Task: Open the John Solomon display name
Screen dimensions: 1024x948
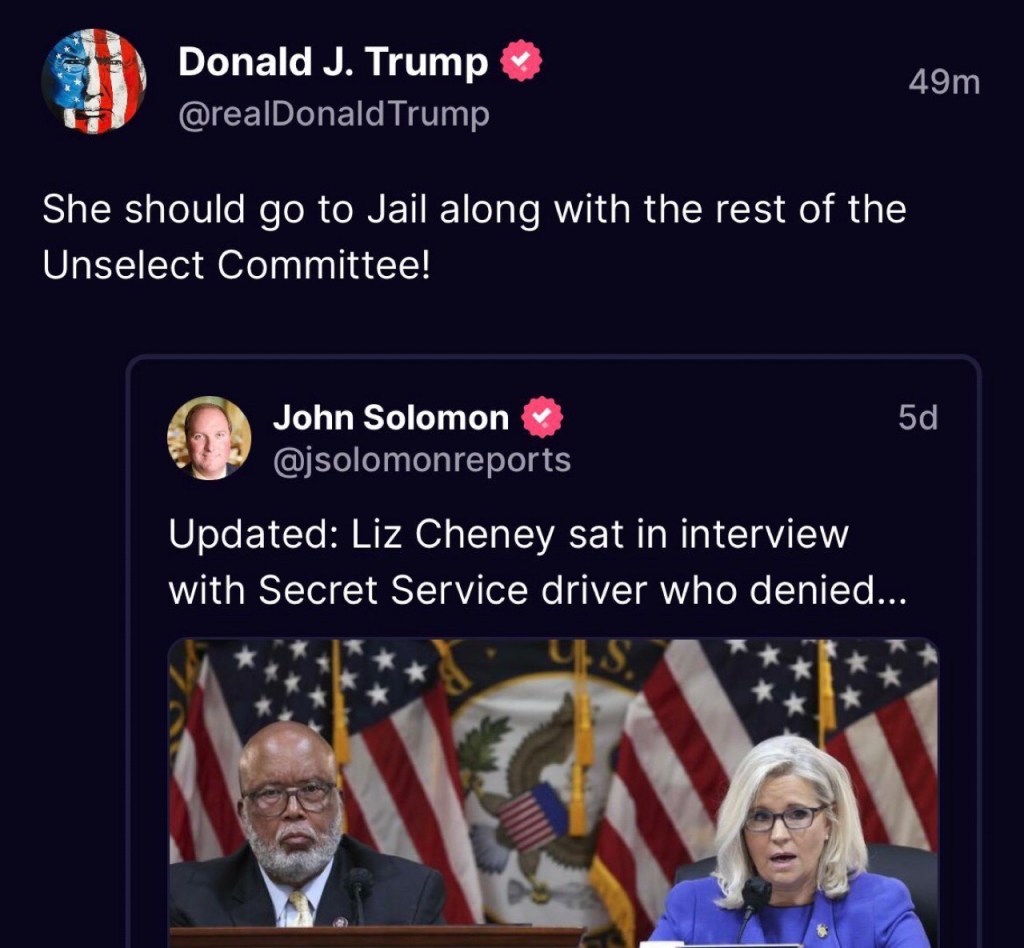Action: (x=390, y=417)
